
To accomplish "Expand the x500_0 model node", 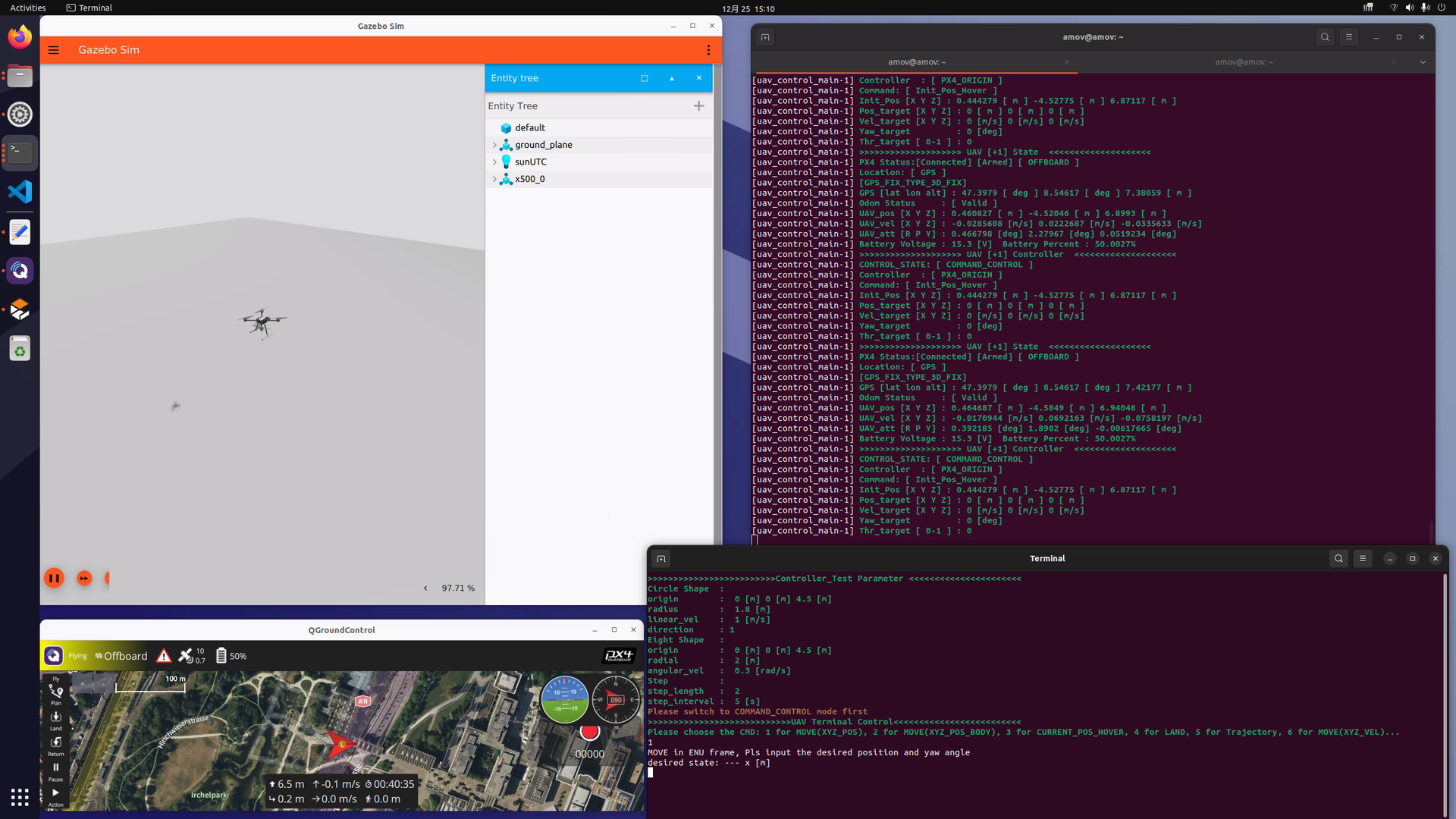I will 494,180.
